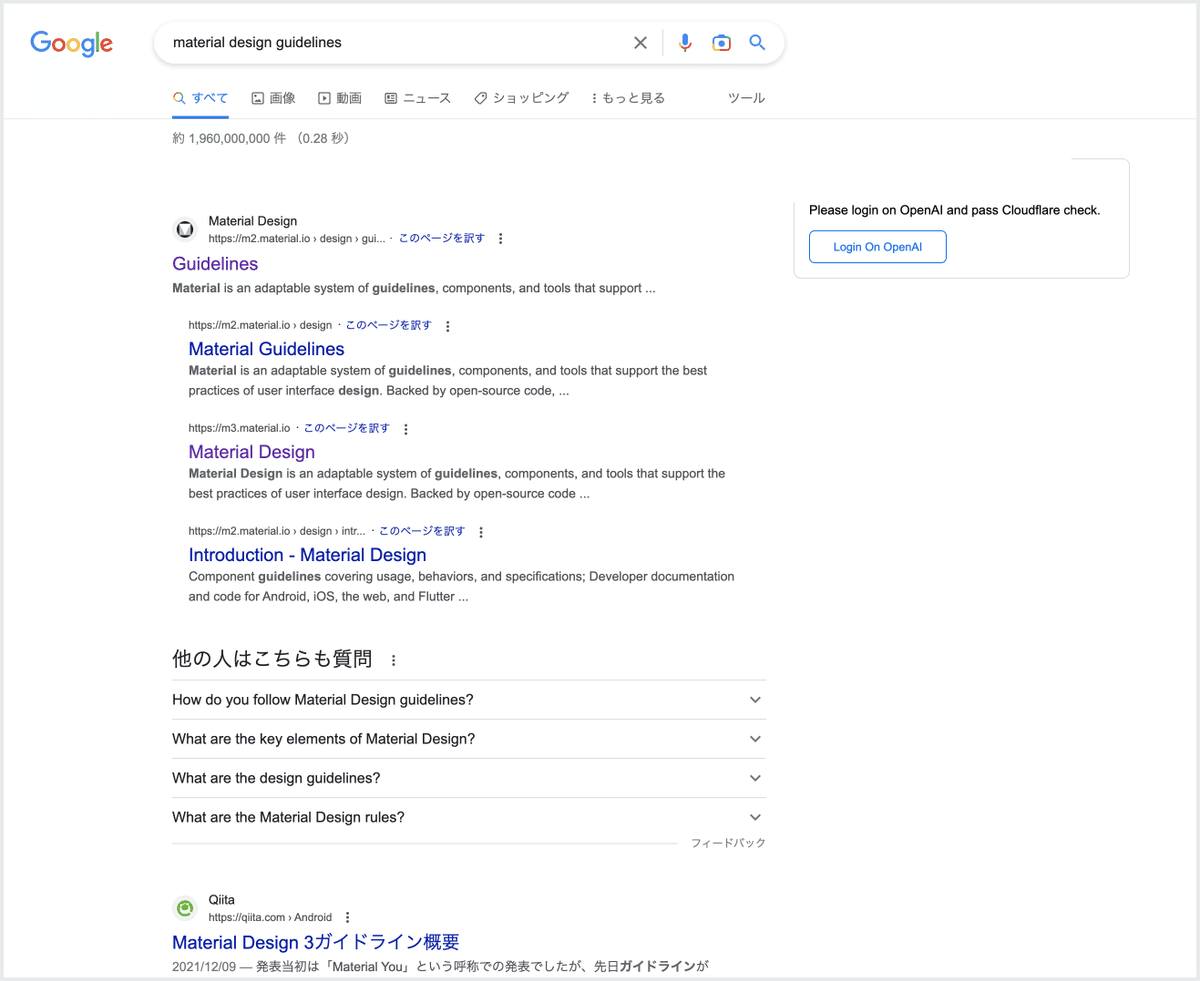Open options menu for Introduction result
The height and width of the screenshot is (981, 1200).
tap(481, 532)
